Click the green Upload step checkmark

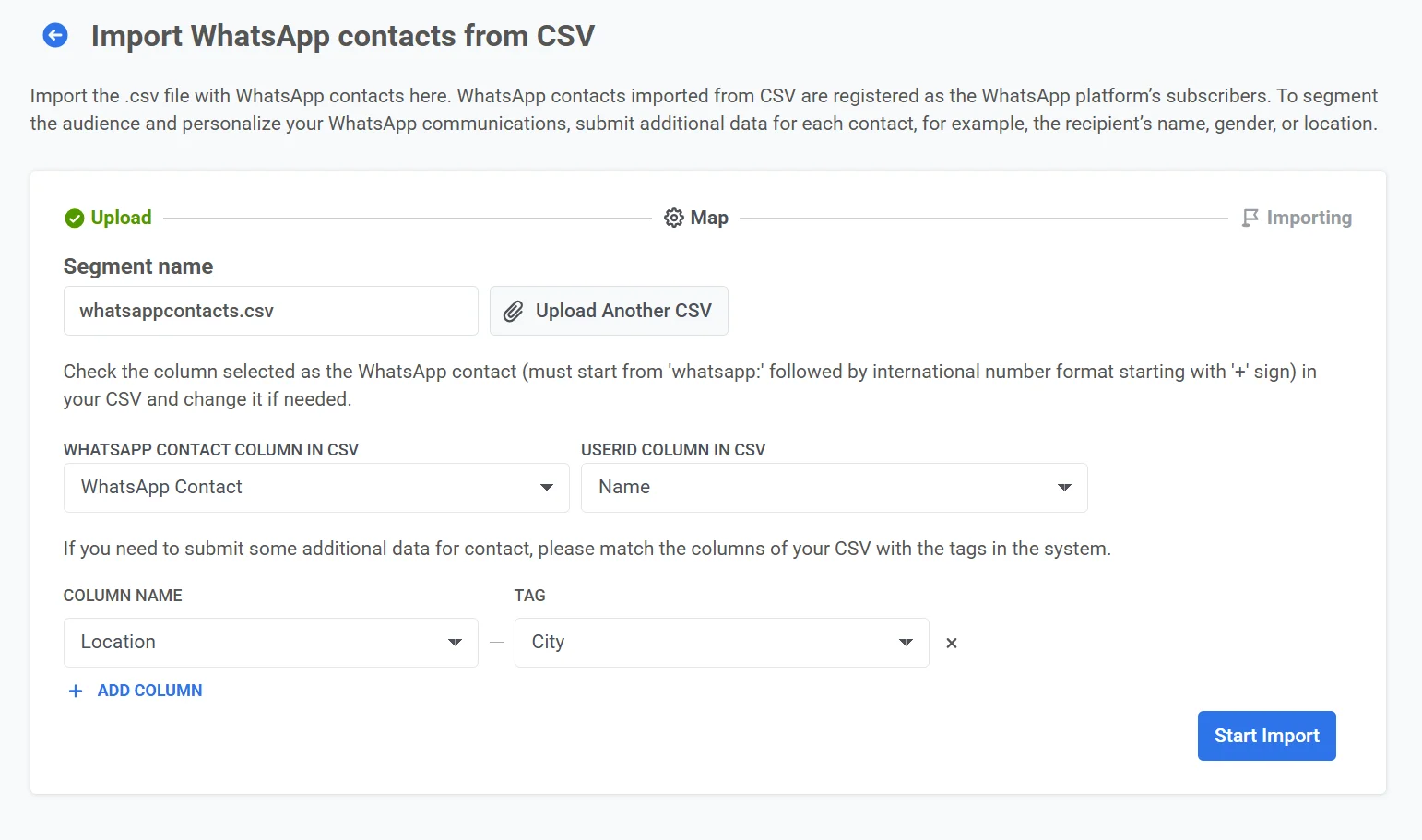pos(75,219)
